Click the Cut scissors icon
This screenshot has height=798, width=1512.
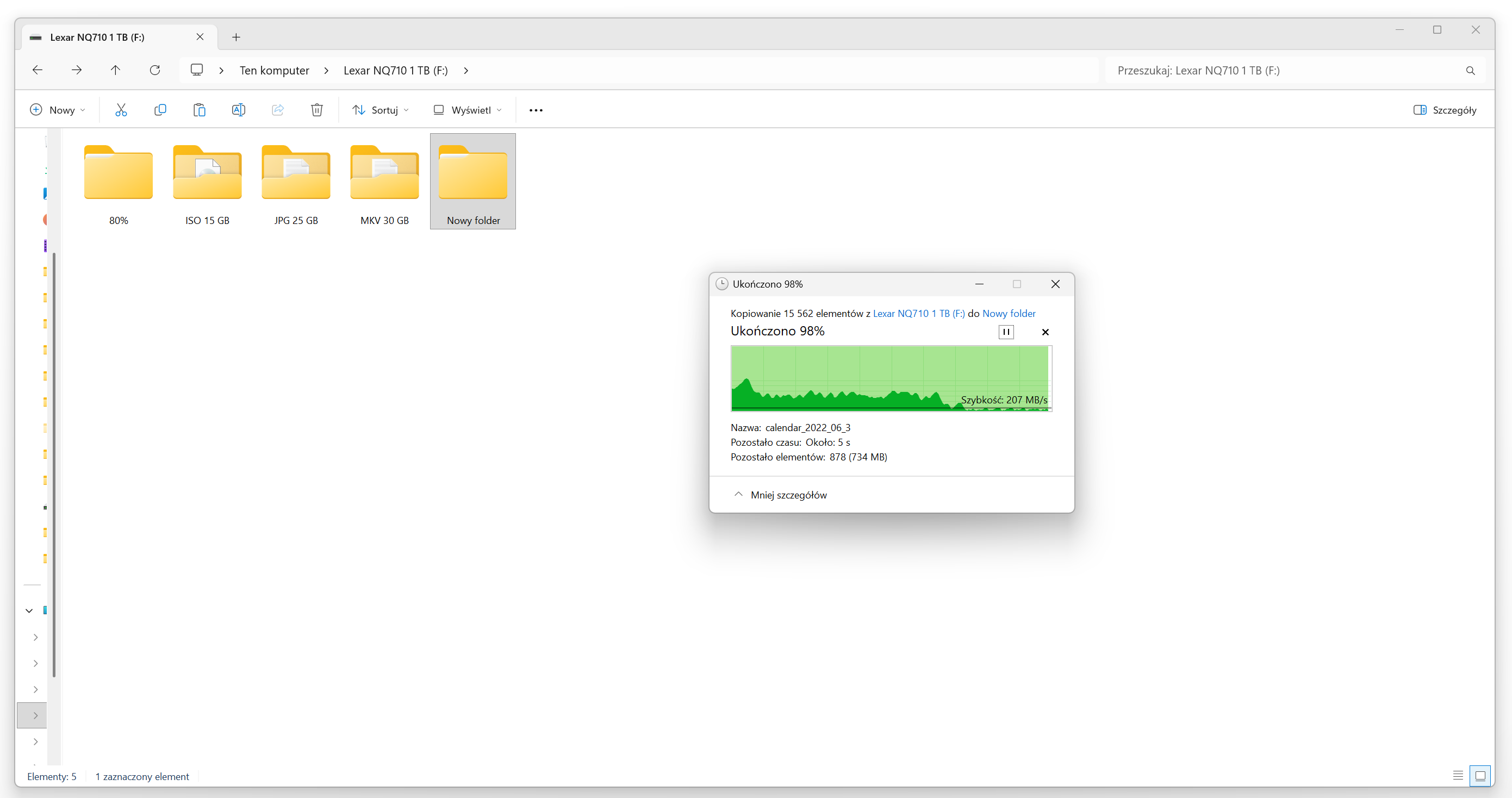(121, 110)
